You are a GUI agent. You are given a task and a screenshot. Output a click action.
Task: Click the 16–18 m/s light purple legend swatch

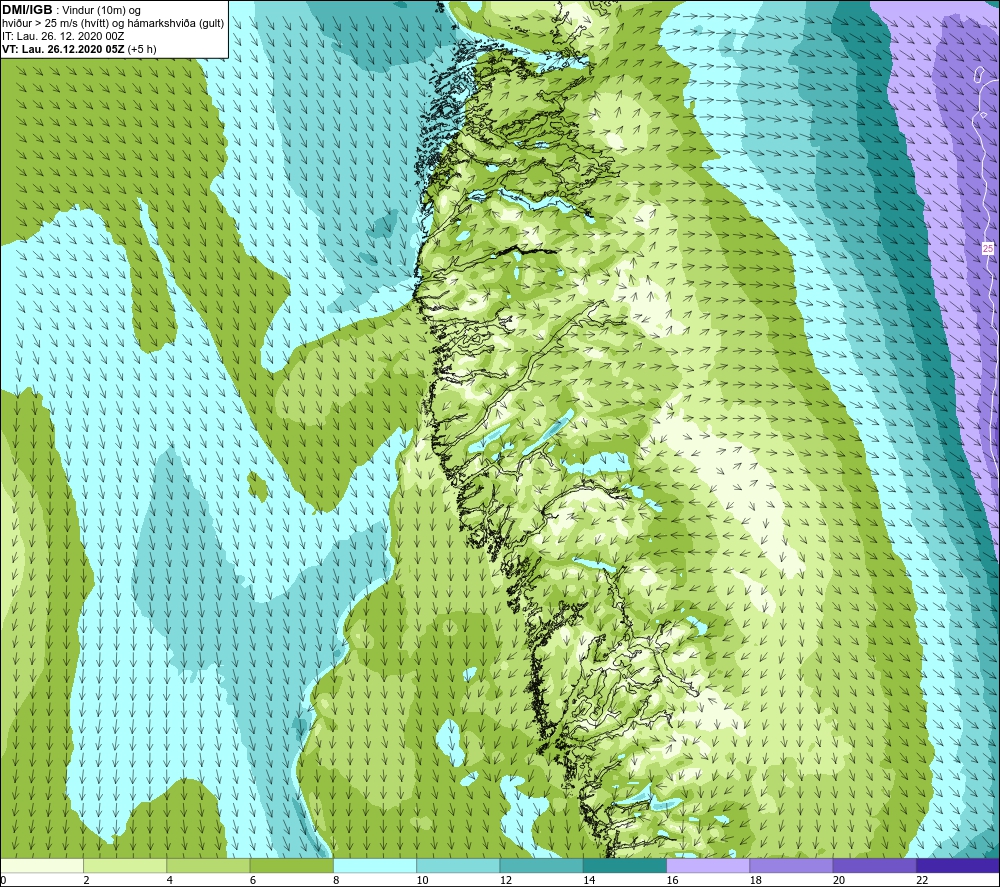708,866
